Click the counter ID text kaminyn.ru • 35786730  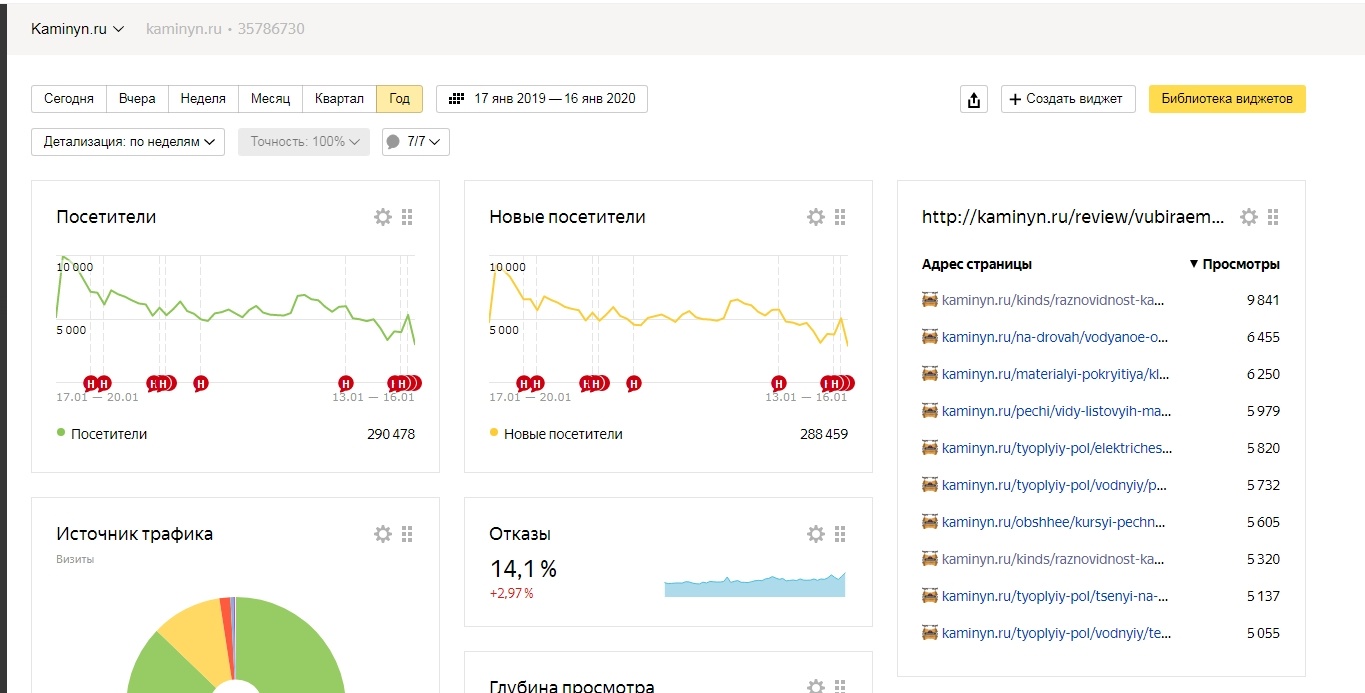pyautogui.click(x=225, y=29)
